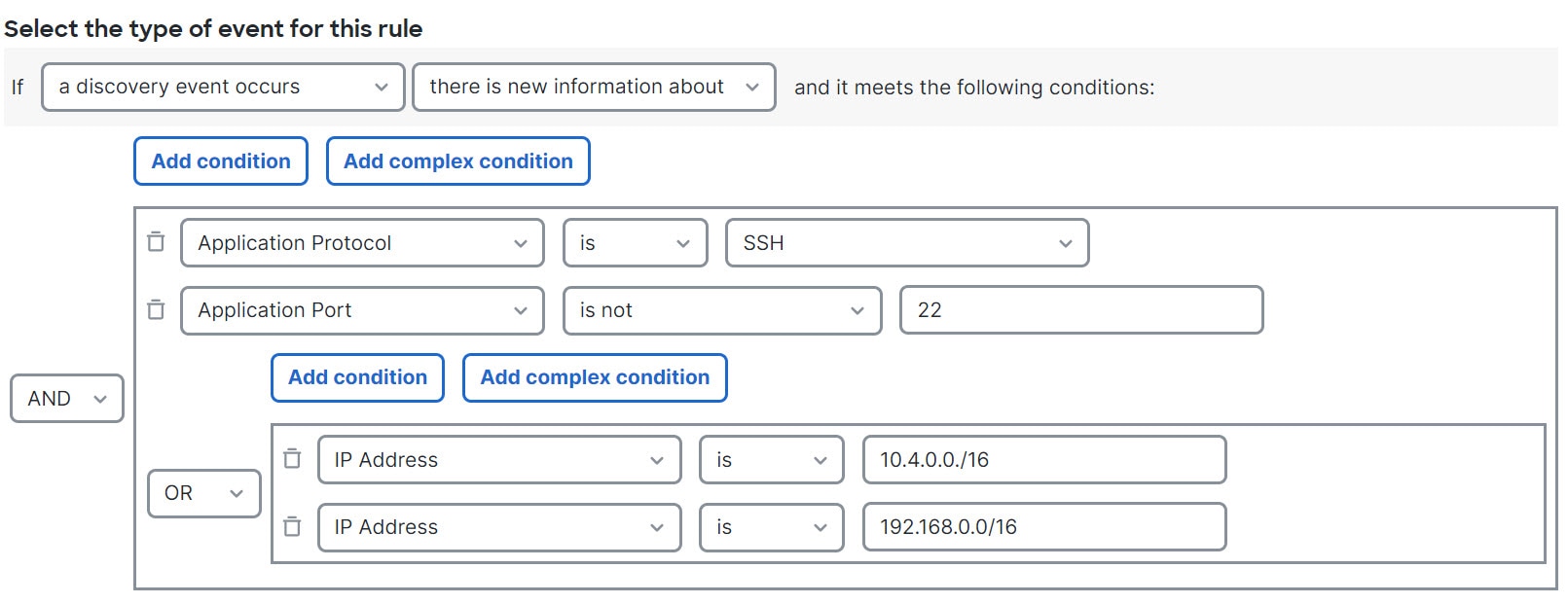The image size is (1568, 604).
Task: Click the port value field containing 22
Action: (x=1081, y=310)
